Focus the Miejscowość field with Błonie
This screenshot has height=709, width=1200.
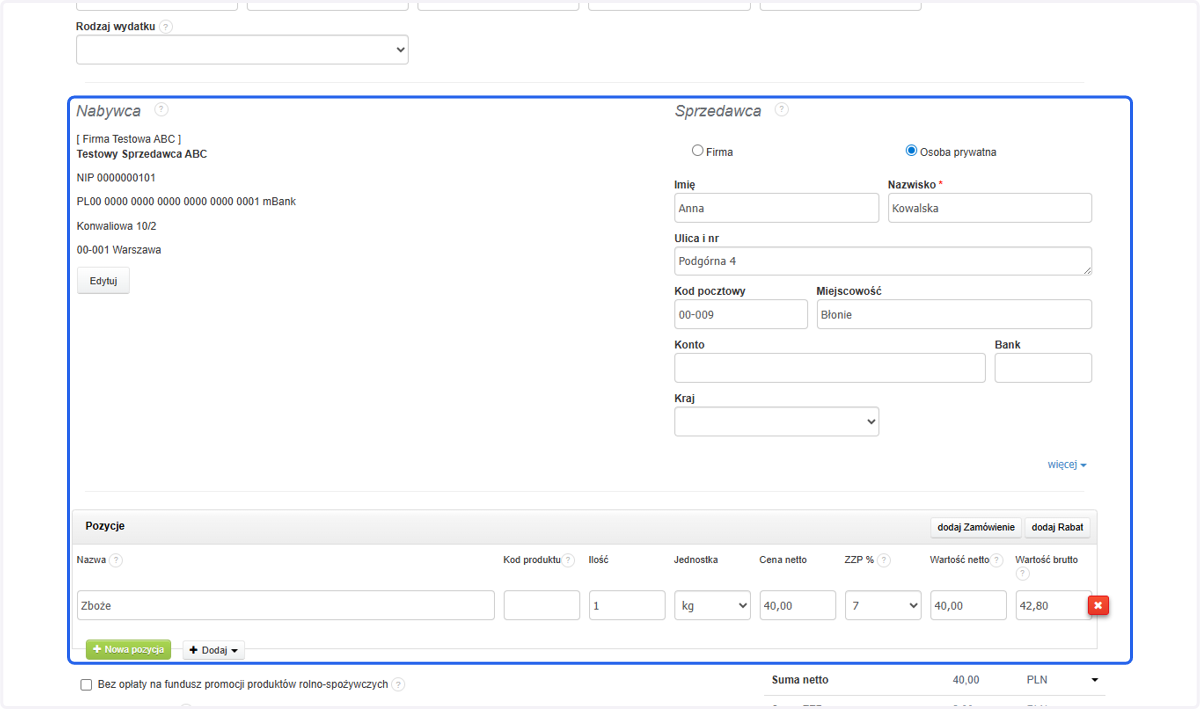[x=954, y=314]
